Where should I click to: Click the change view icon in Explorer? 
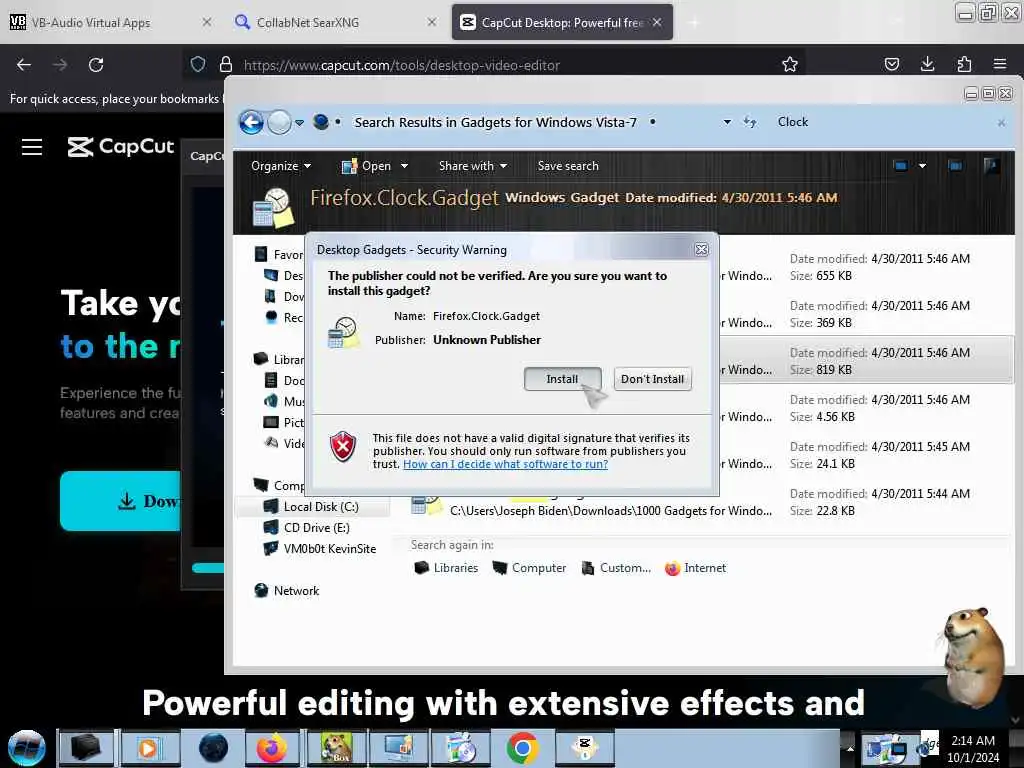[x=900, y=166]
